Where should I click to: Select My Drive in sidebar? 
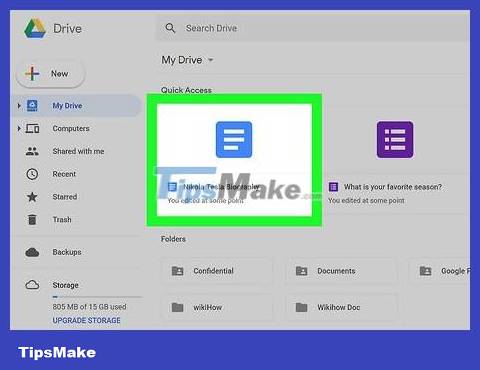pos(77,106)
